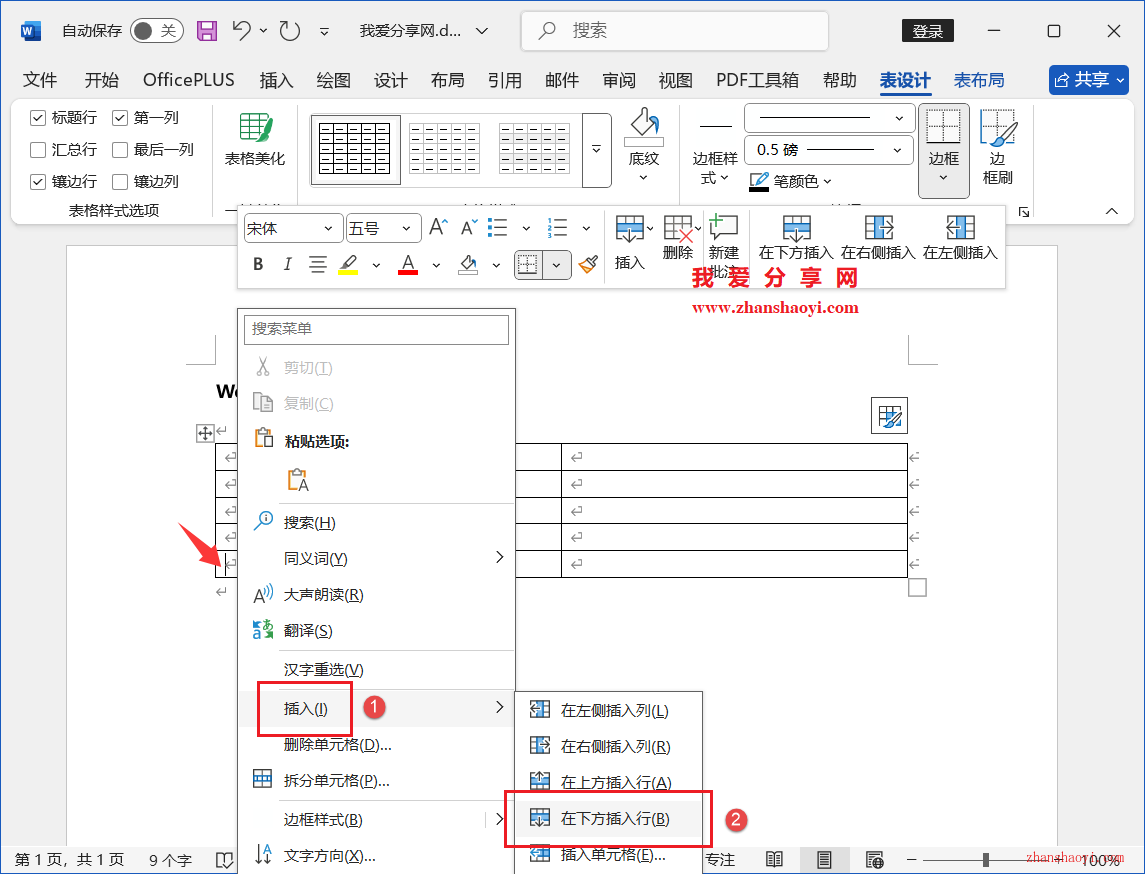1145x874 pixels.
Task: Toggle Italic in the mini toolbar
Action: point(287,264)
